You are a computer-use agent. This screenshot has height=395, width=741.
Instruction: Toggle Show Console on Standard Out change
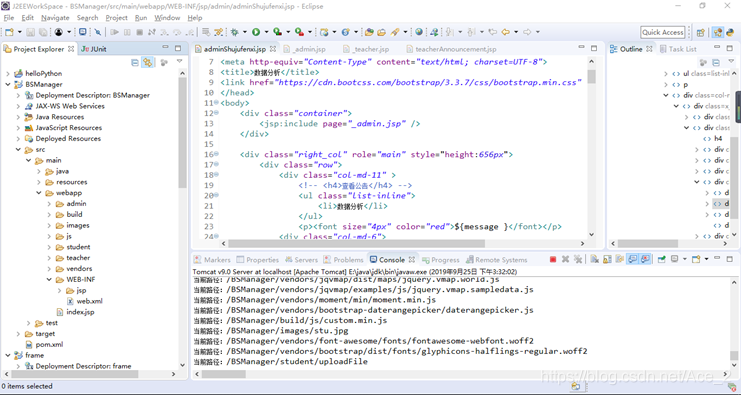[x=632, y=259]
